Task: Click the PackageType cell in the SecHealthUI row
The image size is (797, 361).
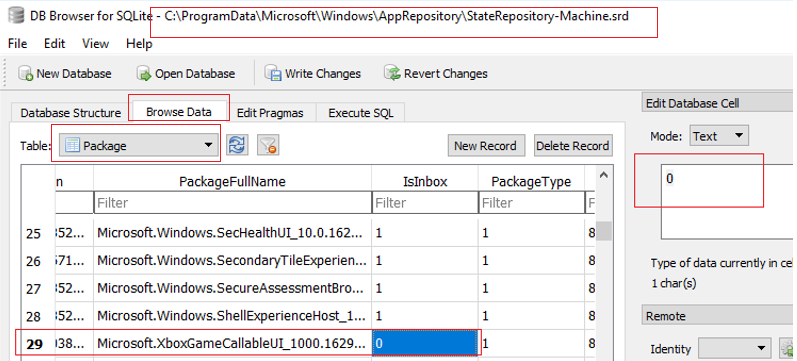Action: [x=531, y=233]
